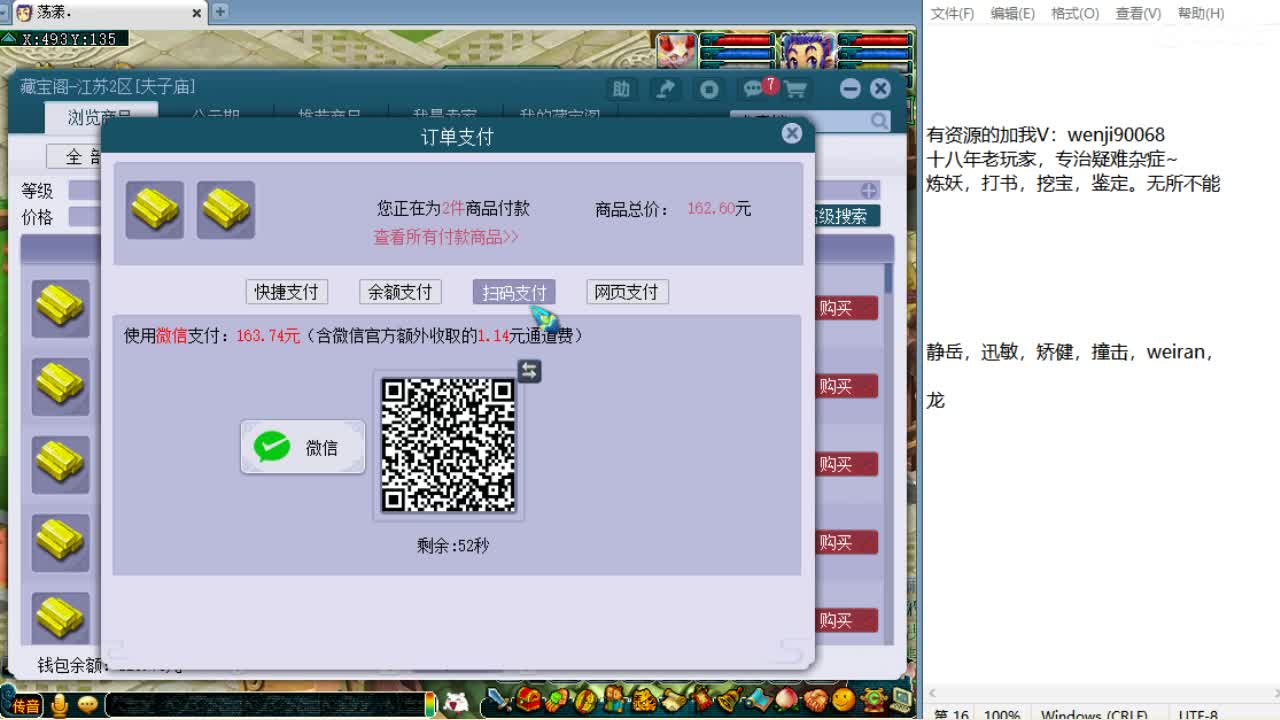The width and height of the screenshot is (1280, 720).
Task: Click the chat bubble icon beside the microphone
Action: click(x=88, y=705)
